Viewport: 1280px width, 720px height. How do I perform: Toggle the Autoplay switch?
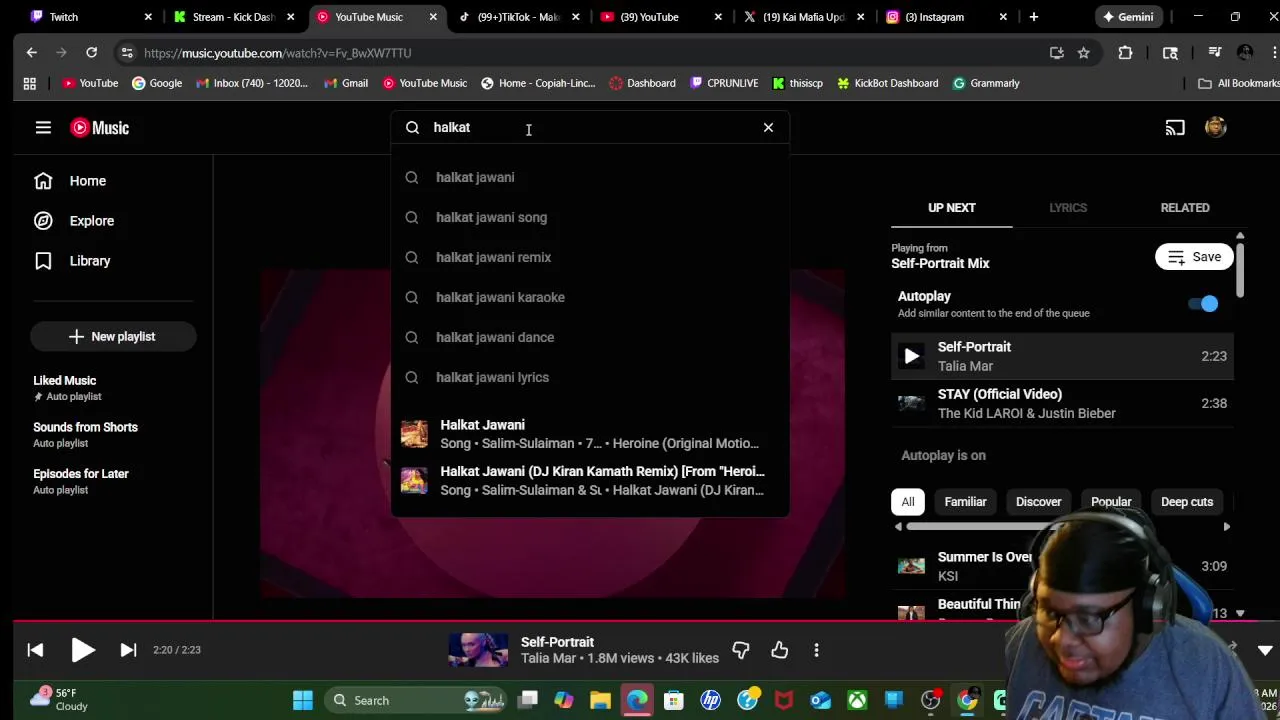coord(1203,304)
